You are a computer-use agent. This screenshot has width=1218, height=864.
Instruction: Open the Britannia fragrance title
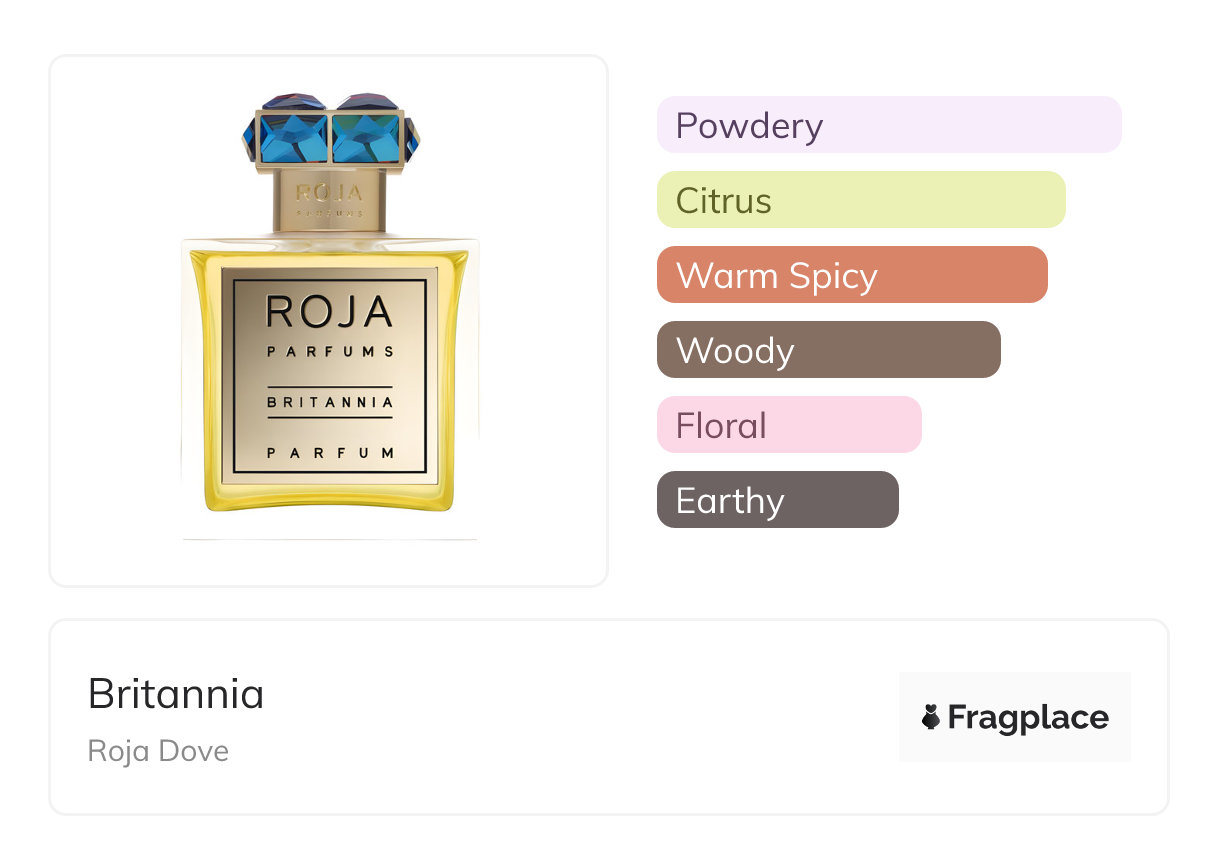coord(176,694)
